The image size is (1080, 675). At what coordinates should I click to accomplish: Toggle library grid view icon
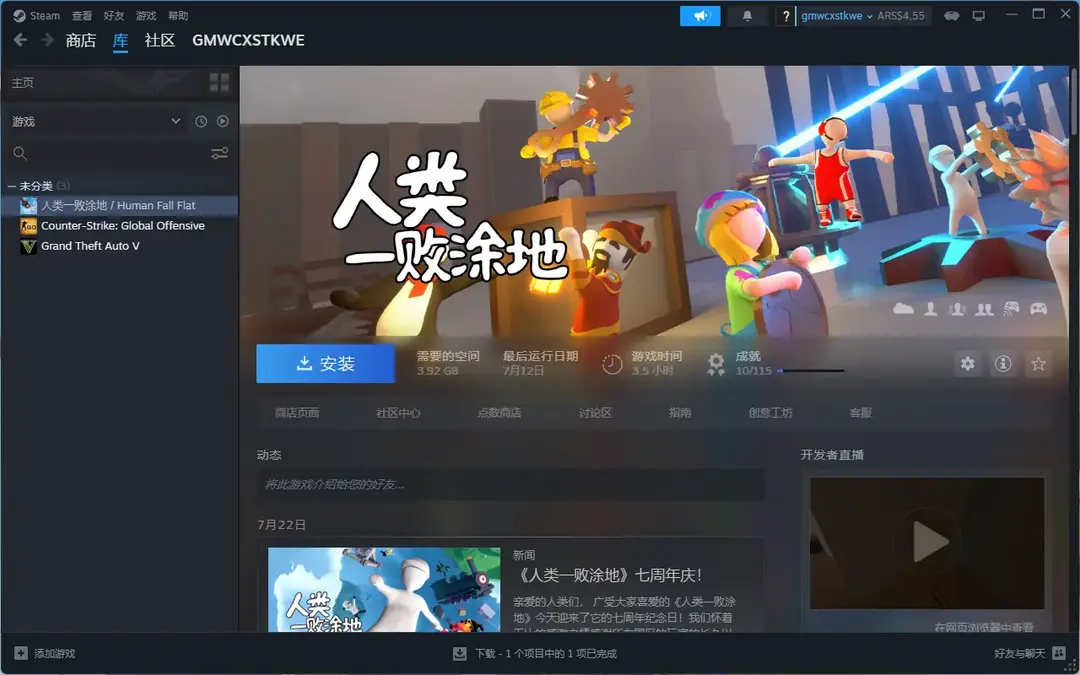pyautogui.click(x=219, y=83)
